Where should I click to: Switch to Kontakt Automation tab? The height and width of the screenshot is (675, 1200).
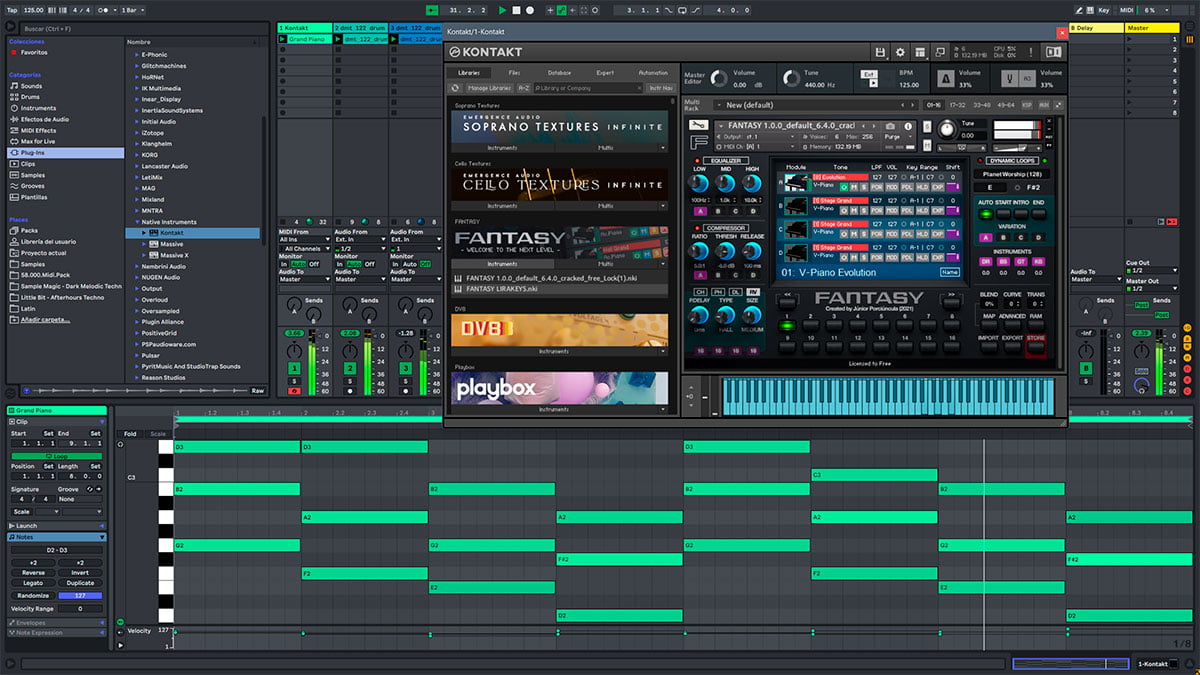pos(652,73)
